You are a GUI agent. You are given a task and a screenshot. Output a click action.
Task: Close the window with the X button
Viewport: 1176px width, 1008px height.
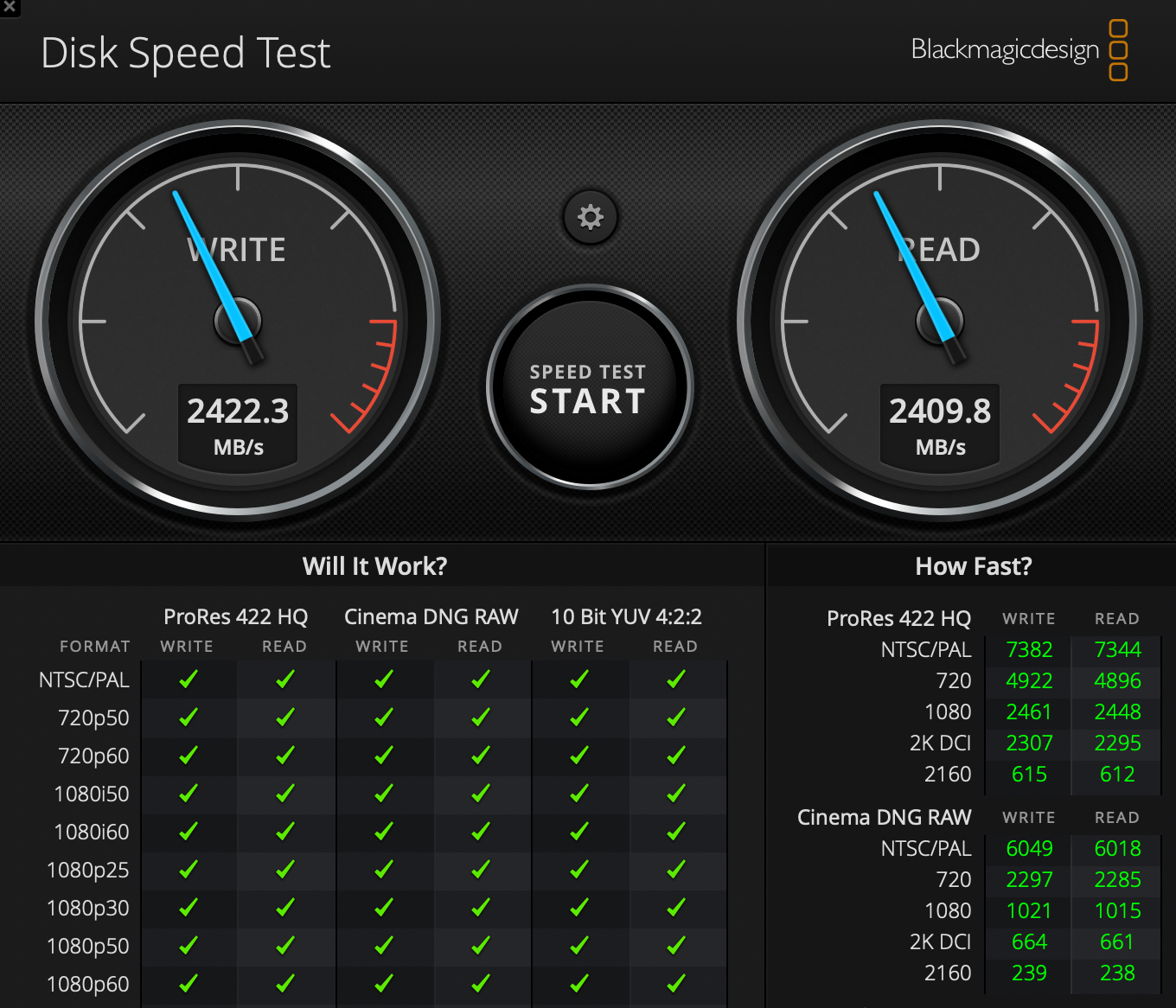coord(10,7)
